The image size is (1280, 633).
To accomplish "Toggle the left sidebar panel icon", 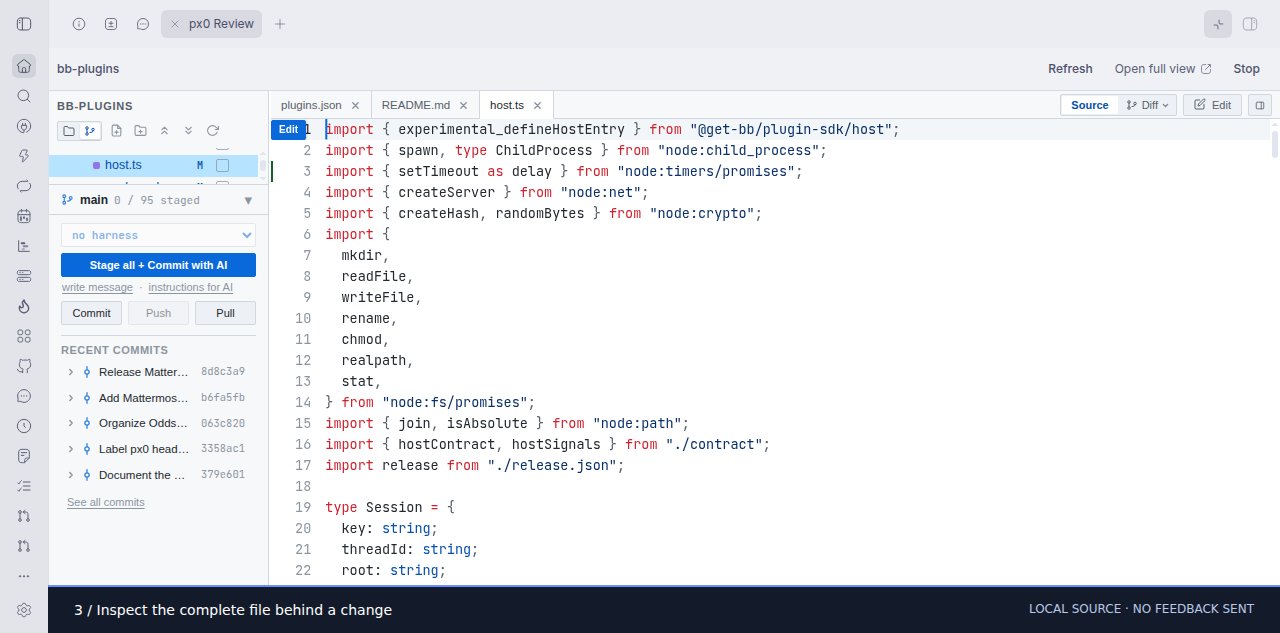I will 24,23.
